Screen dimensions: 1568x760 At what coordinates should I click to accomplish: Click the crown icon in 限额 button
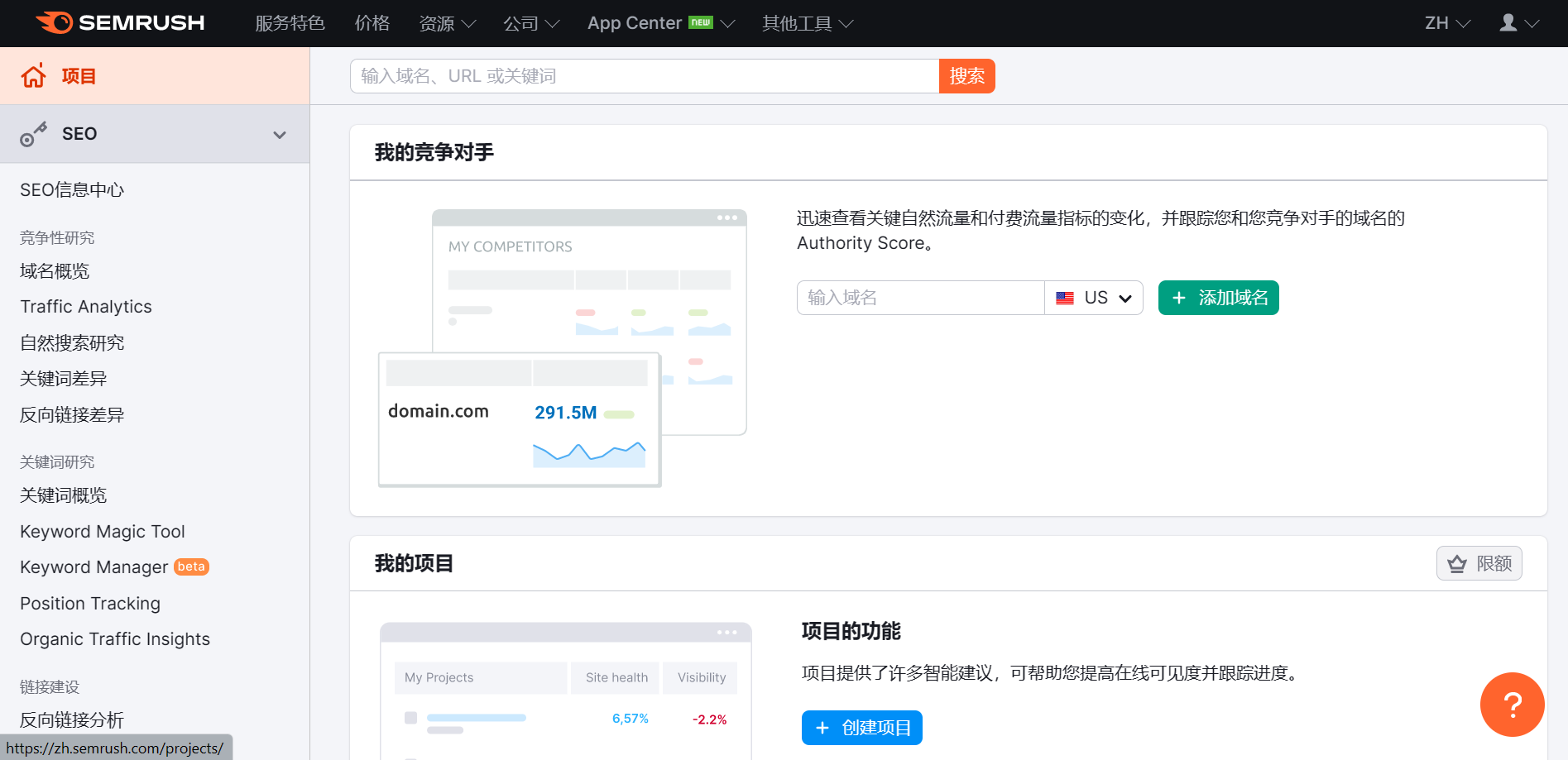point(1457,564)
